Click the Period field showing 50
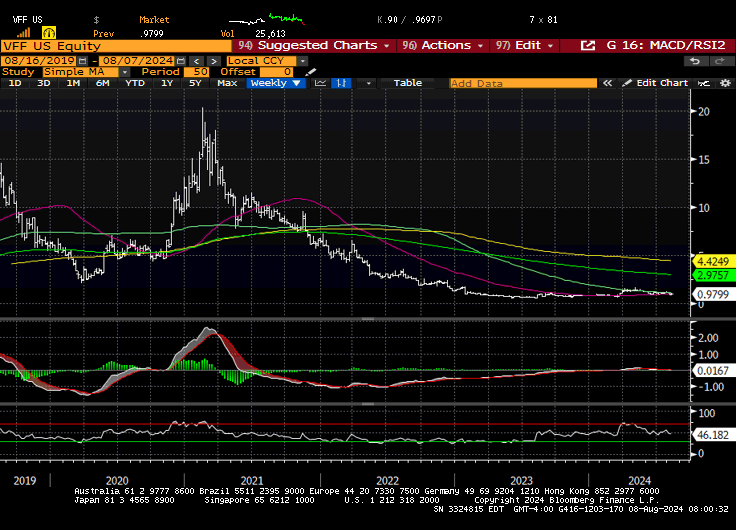The image size is (736, 530). point(197,72)
